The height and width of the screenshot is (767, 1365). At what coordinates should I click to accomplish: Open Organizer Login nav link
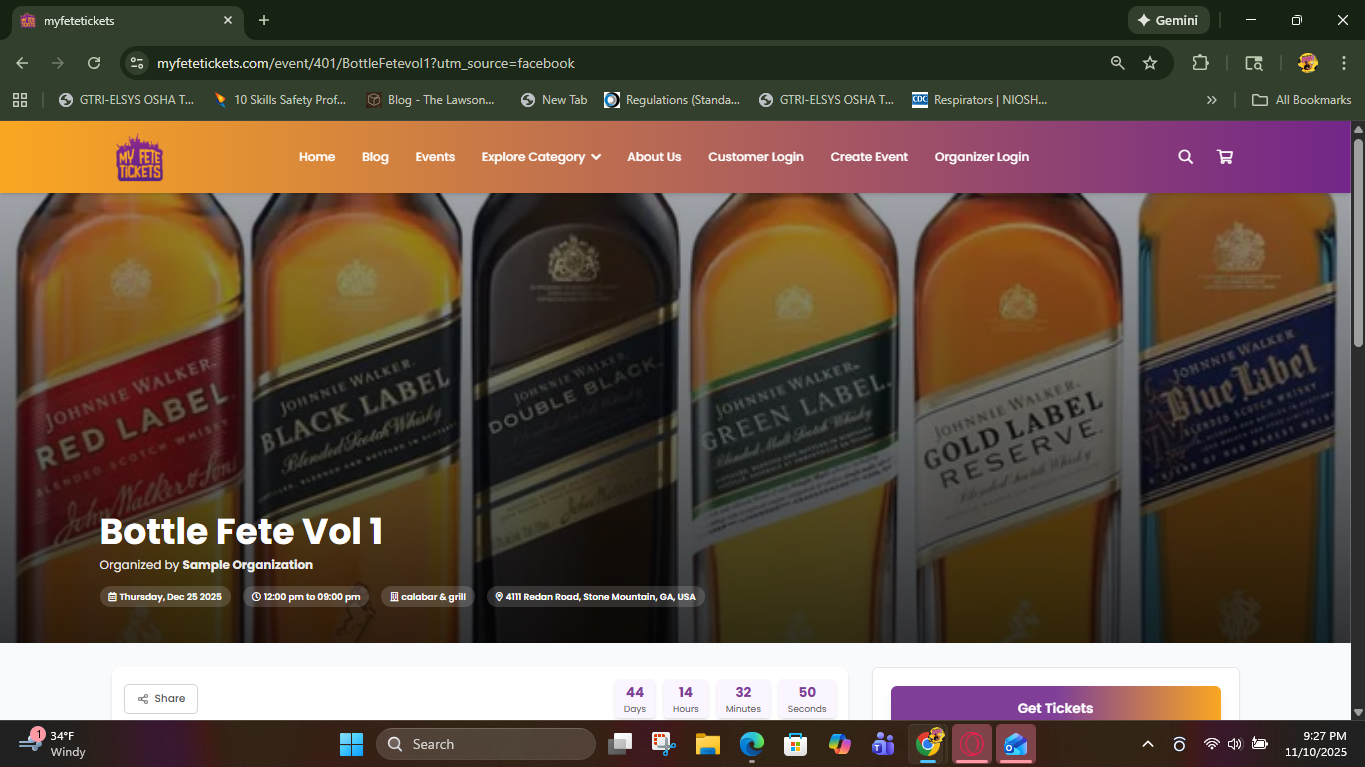coord(982,157)
